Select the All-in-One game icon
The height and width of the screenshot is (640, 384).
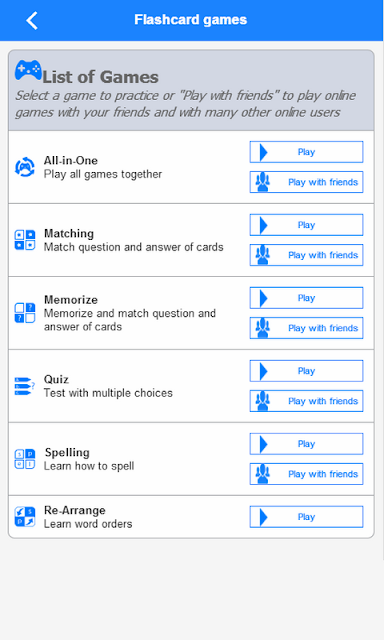25,167
